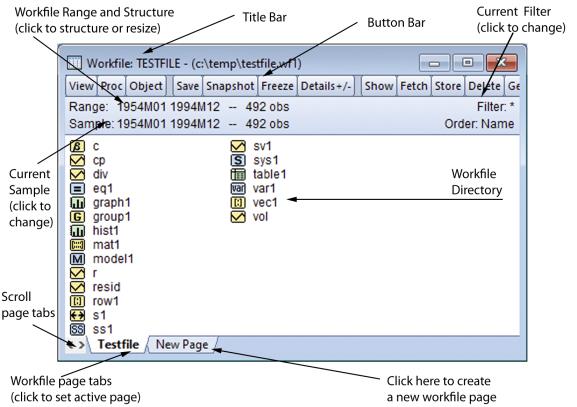The width and height of the screenshot is (577, 407).
Task: Select the coefficient vector icon for c
Action: pyautogui.click(x=77, y=146)
